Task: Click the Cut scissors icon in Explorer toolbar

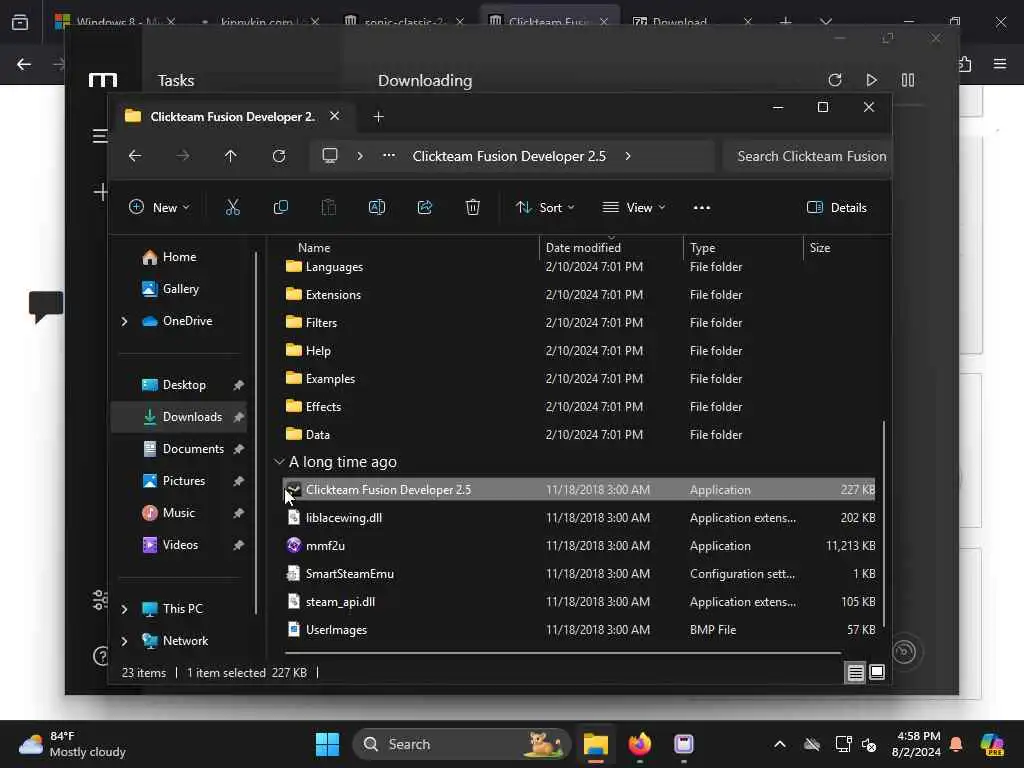Action: pyautogui.click(x=232, y=208)
